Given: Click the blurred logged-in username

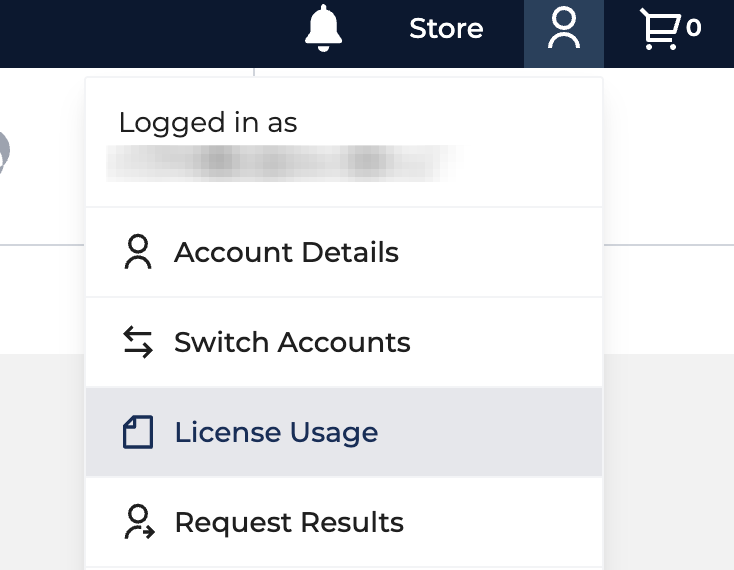Looking at the screenshot, I should click(x=283, y=163).
